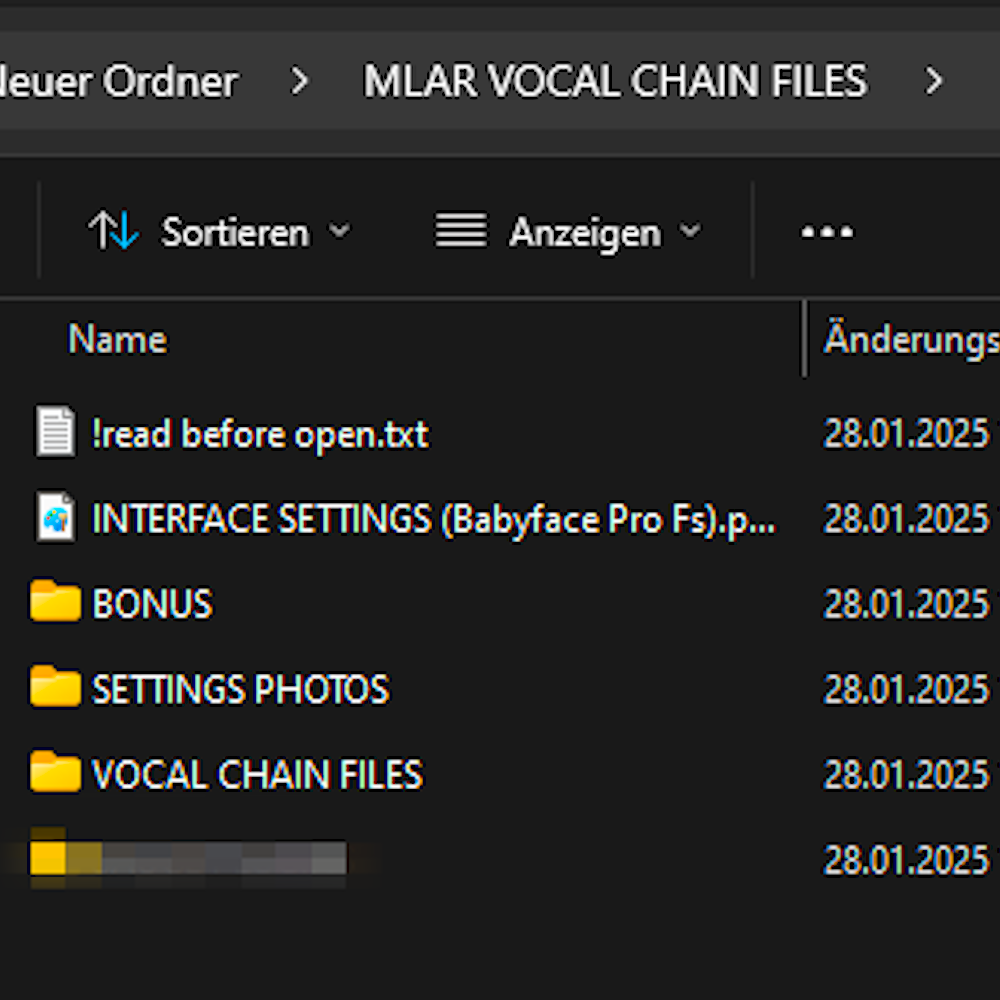Click the text file icon for !read before open.txt
Viewport: 1000px width, 1000px height.
pyautogui.click(x=55, y=434)
